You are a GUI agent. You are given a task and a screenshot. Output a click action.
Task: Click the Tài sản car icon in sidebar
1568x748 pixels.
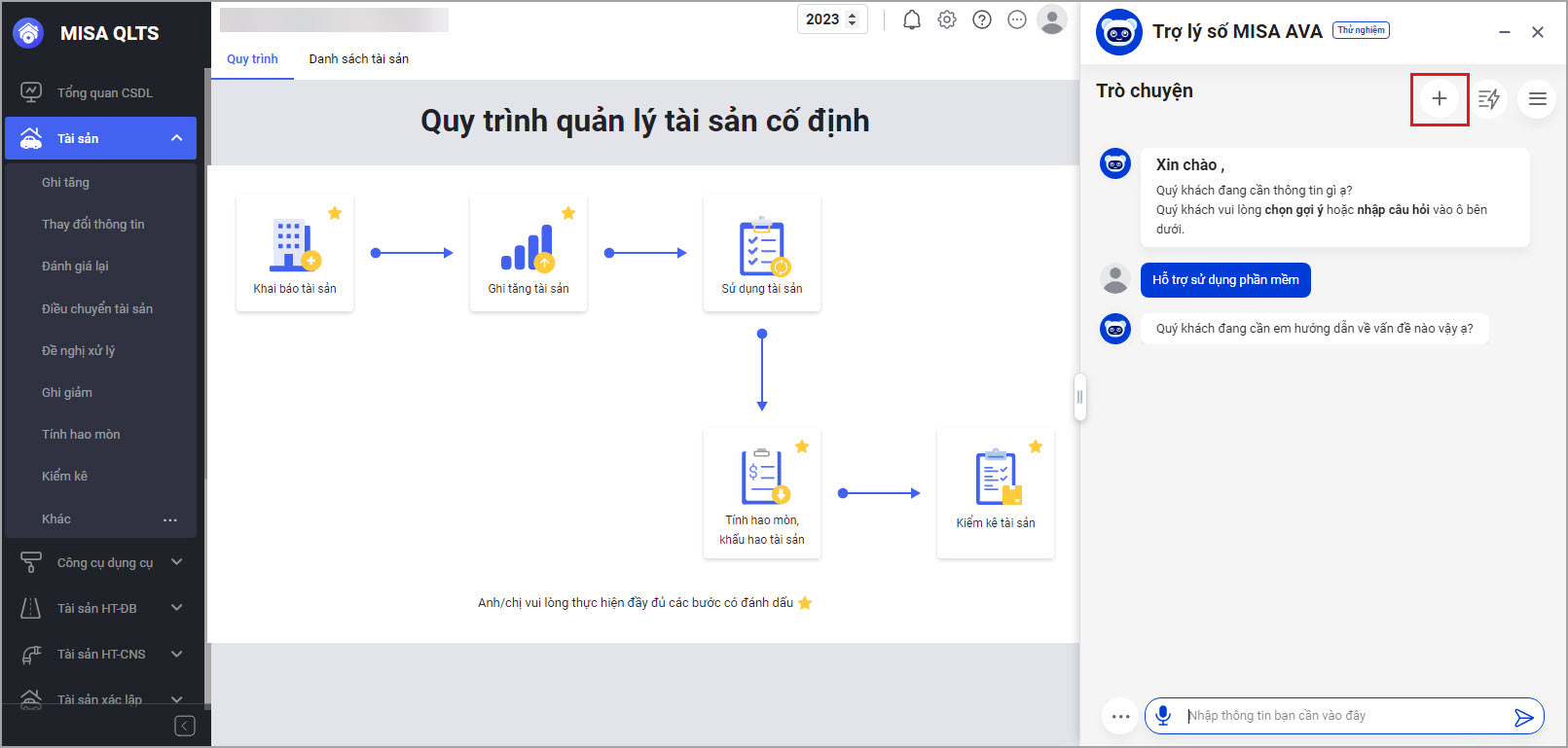[31, 138]
